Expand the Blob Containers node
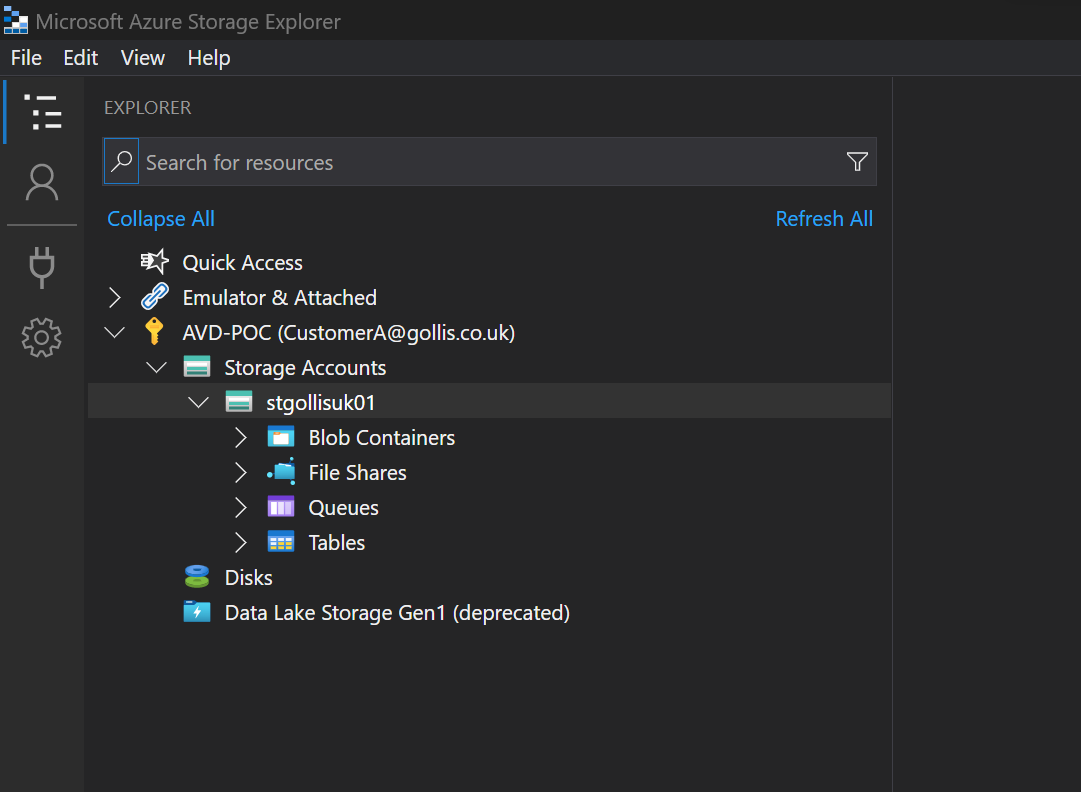Viewport: 1081px width, 792px height. click(240, 438)
